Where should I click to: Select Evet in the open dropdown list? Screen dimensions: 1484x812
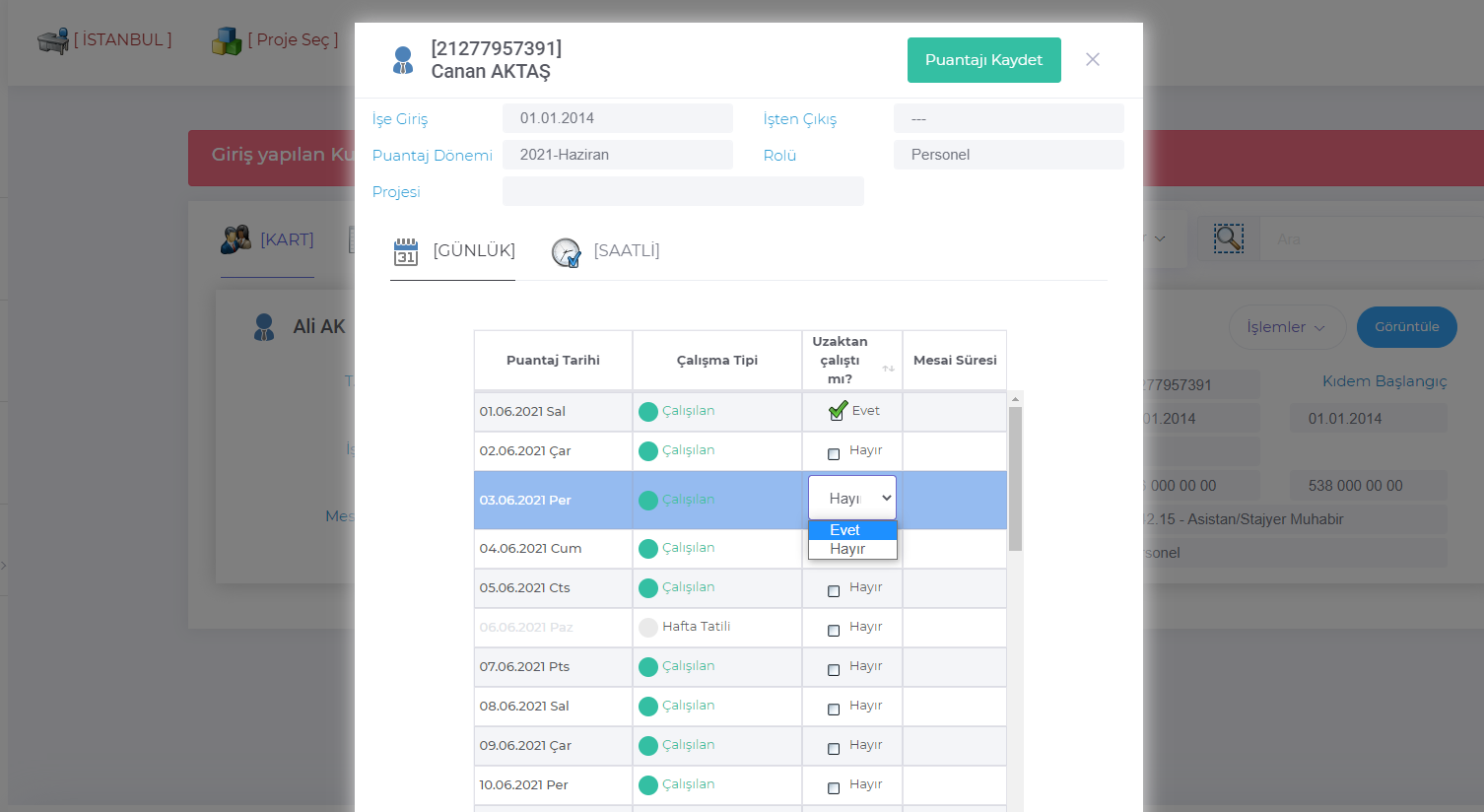pyautogui.click(x=845, y=530)
